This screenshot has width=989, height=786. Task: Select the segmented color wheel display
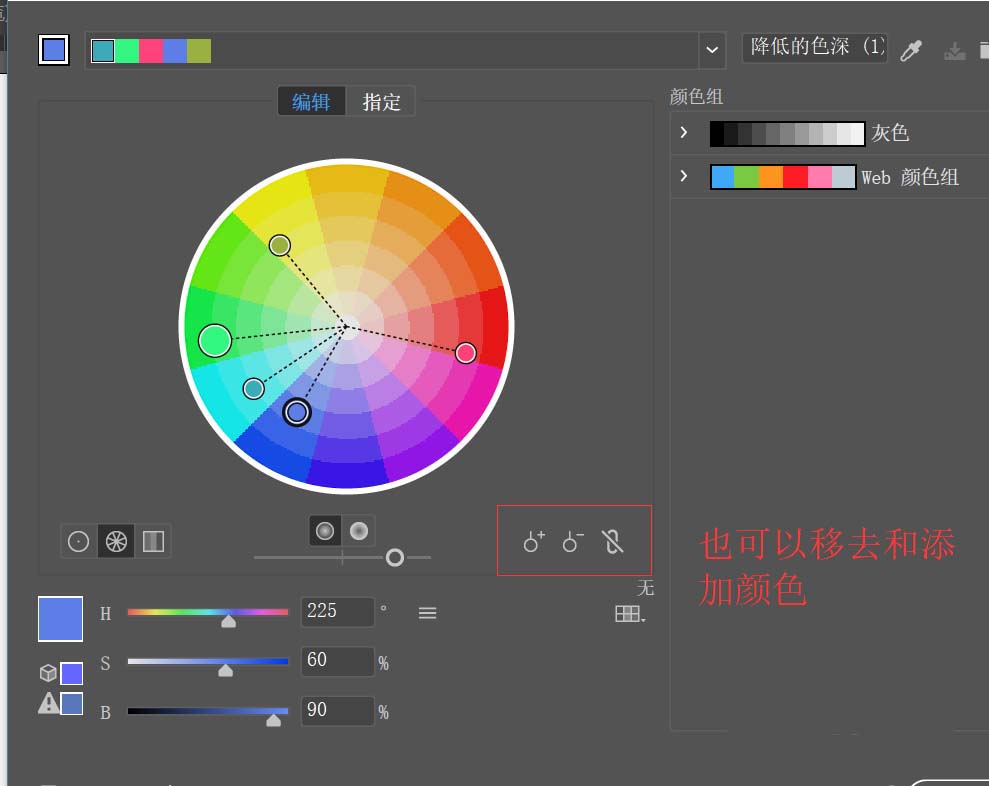(x=116, y=541)
